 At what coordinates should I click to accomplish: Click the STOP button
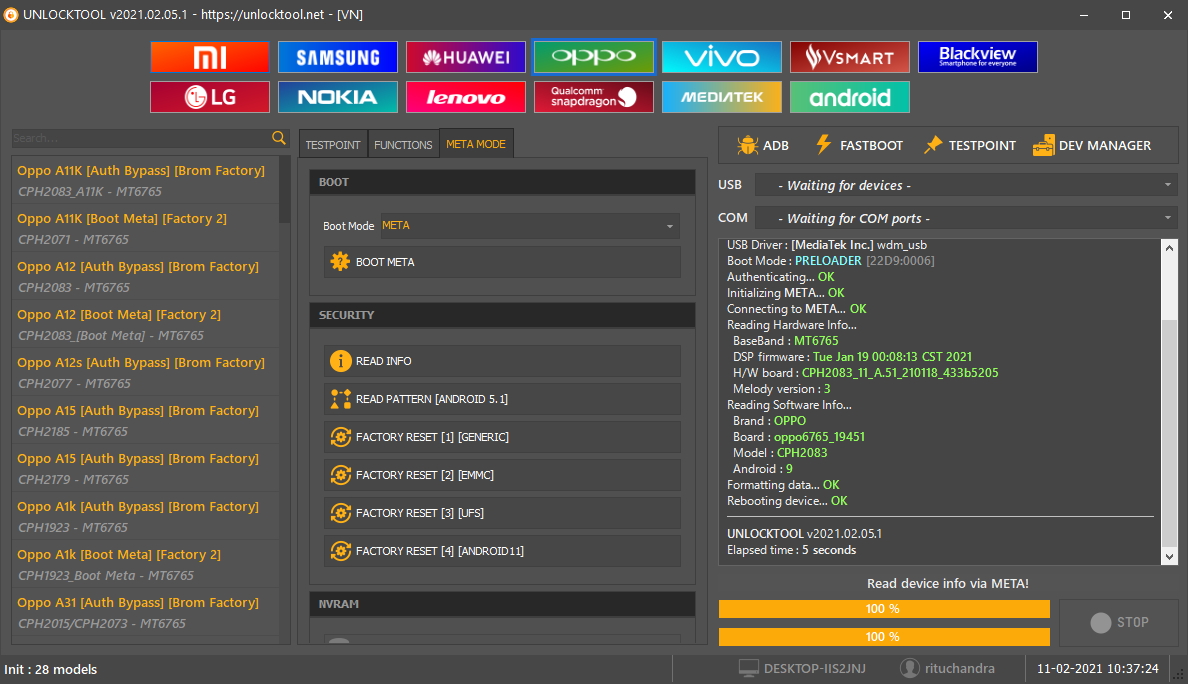point(1119,623)
